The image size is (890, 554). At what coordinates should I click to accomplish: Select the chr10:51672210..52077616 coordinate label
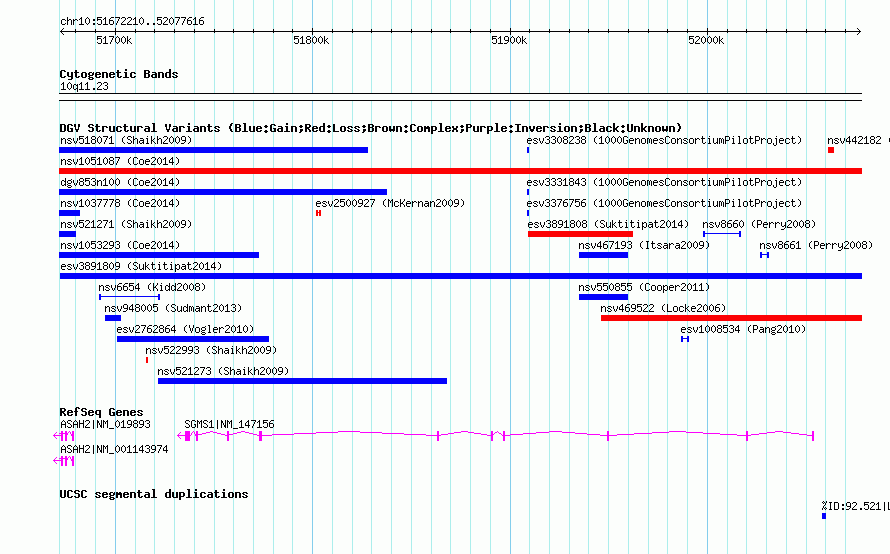pos(132,22)
